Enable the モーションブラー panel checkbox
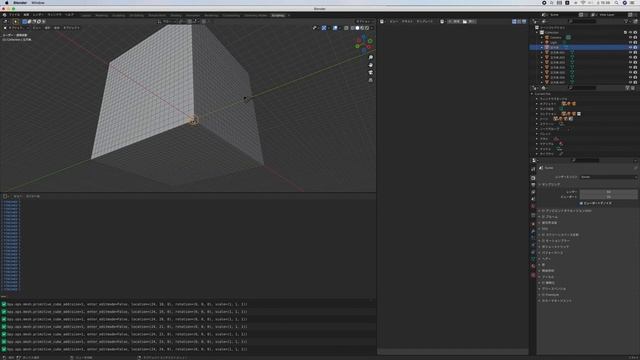 [543, 241]
